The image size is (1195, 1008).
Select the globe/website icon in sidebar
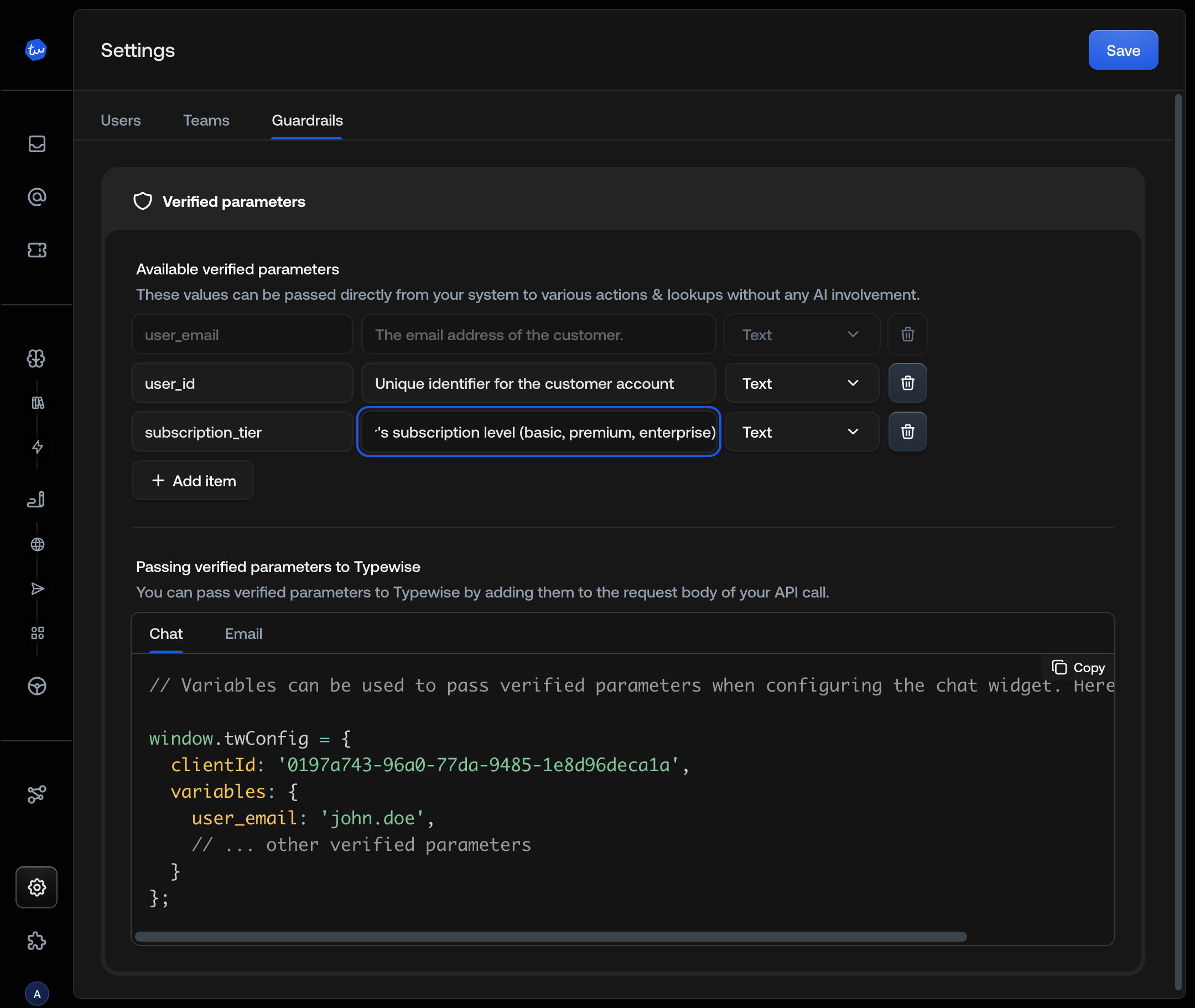(37, 543)
